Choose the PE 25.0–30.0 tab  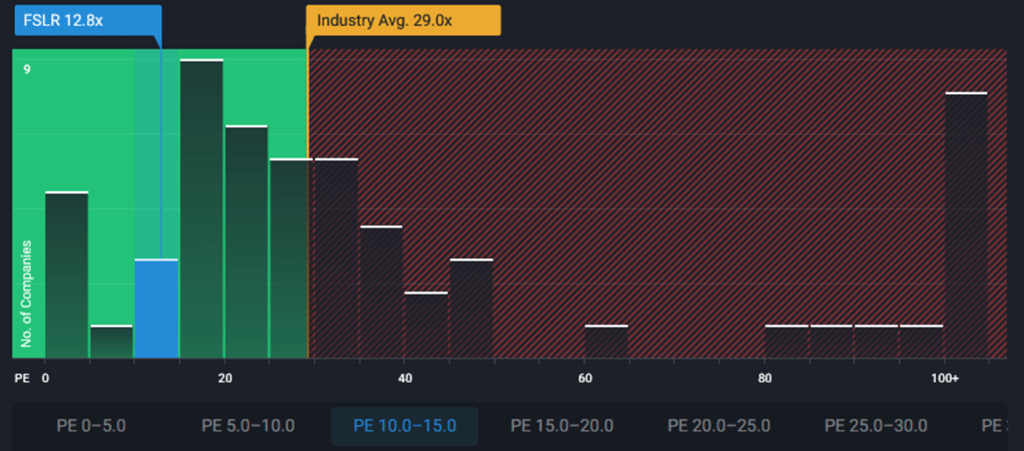876,426
